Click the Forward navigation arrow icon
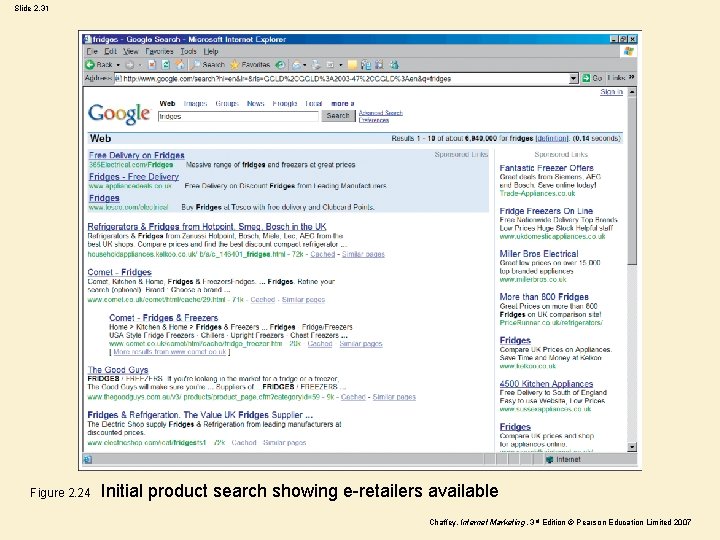Image resolution: width=720 pixels, height=540 pixels. pyautogui.click(x=130, y=65)
